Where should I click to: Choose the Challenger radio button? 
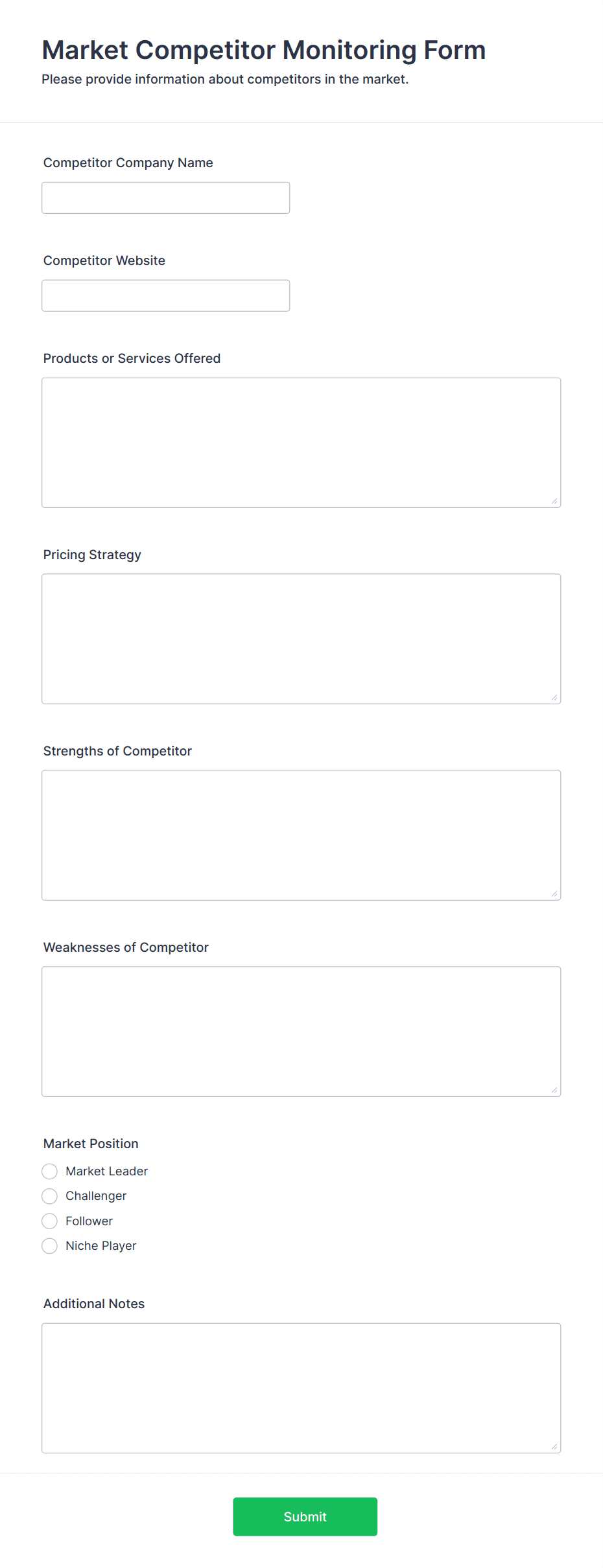click(x=50, y=1196)
